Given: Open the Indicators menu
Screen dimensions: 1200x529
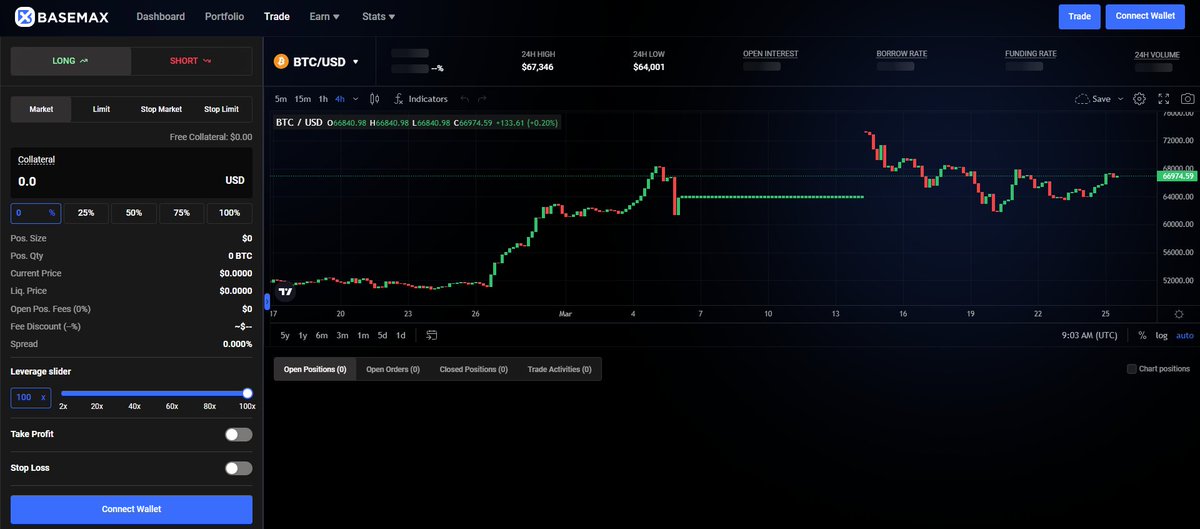Looking at the screenshot, I should click(421, 99).
